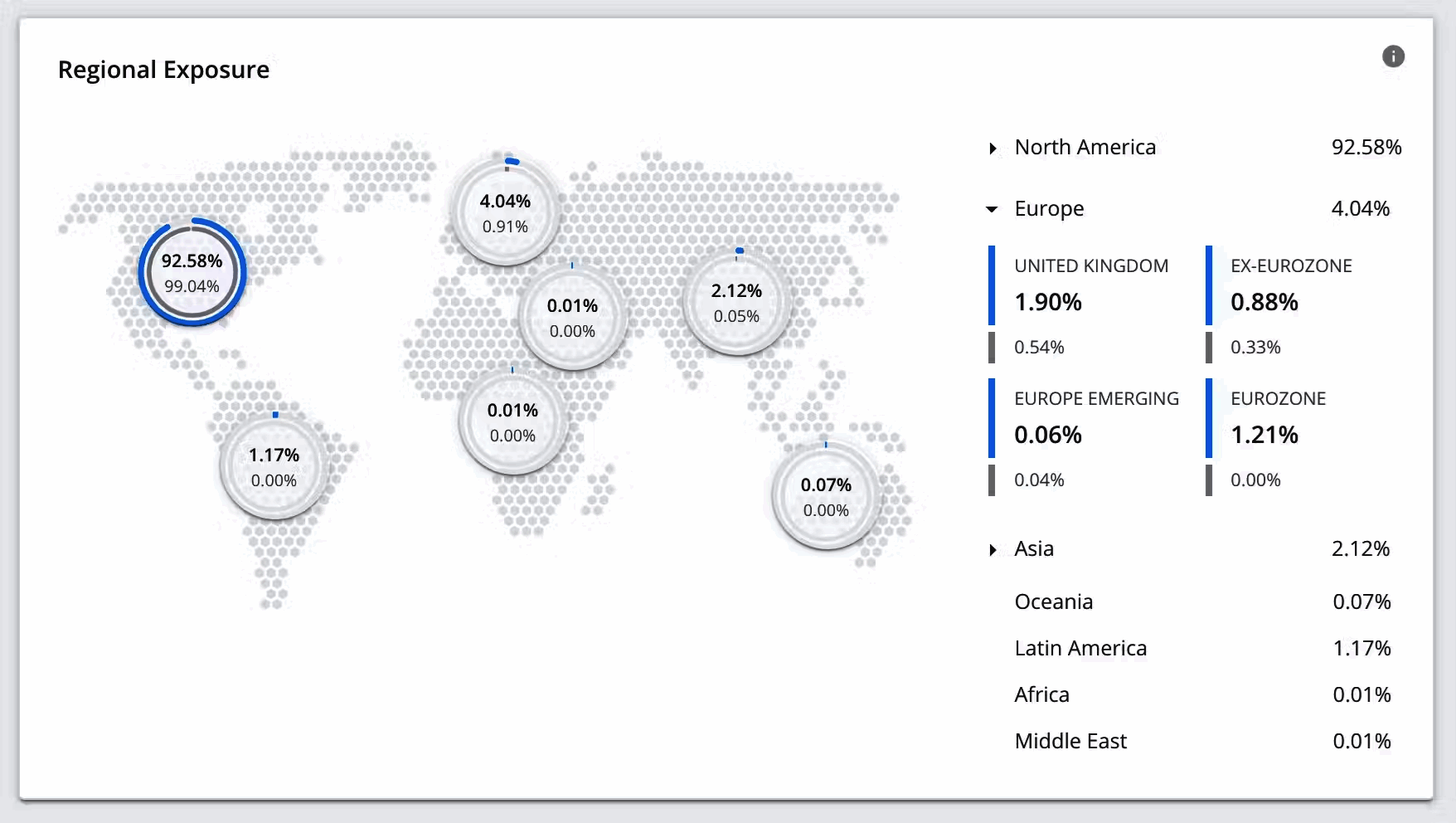Click the Africa map bubble

[x=512, y=422]
